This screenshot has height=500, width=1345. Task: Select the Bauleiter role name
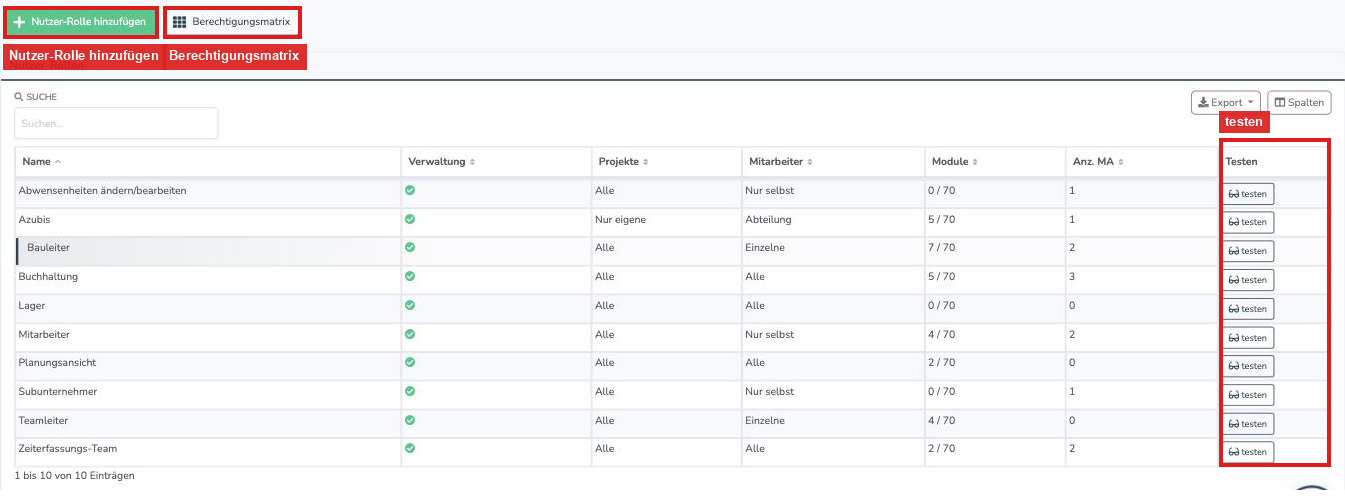48,248
